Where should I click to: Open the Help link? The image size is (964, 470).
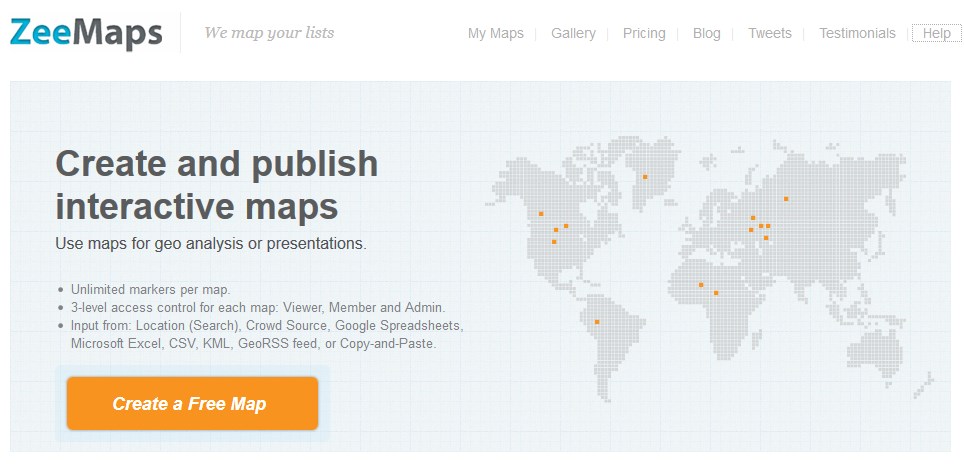[x=936, y=33]
